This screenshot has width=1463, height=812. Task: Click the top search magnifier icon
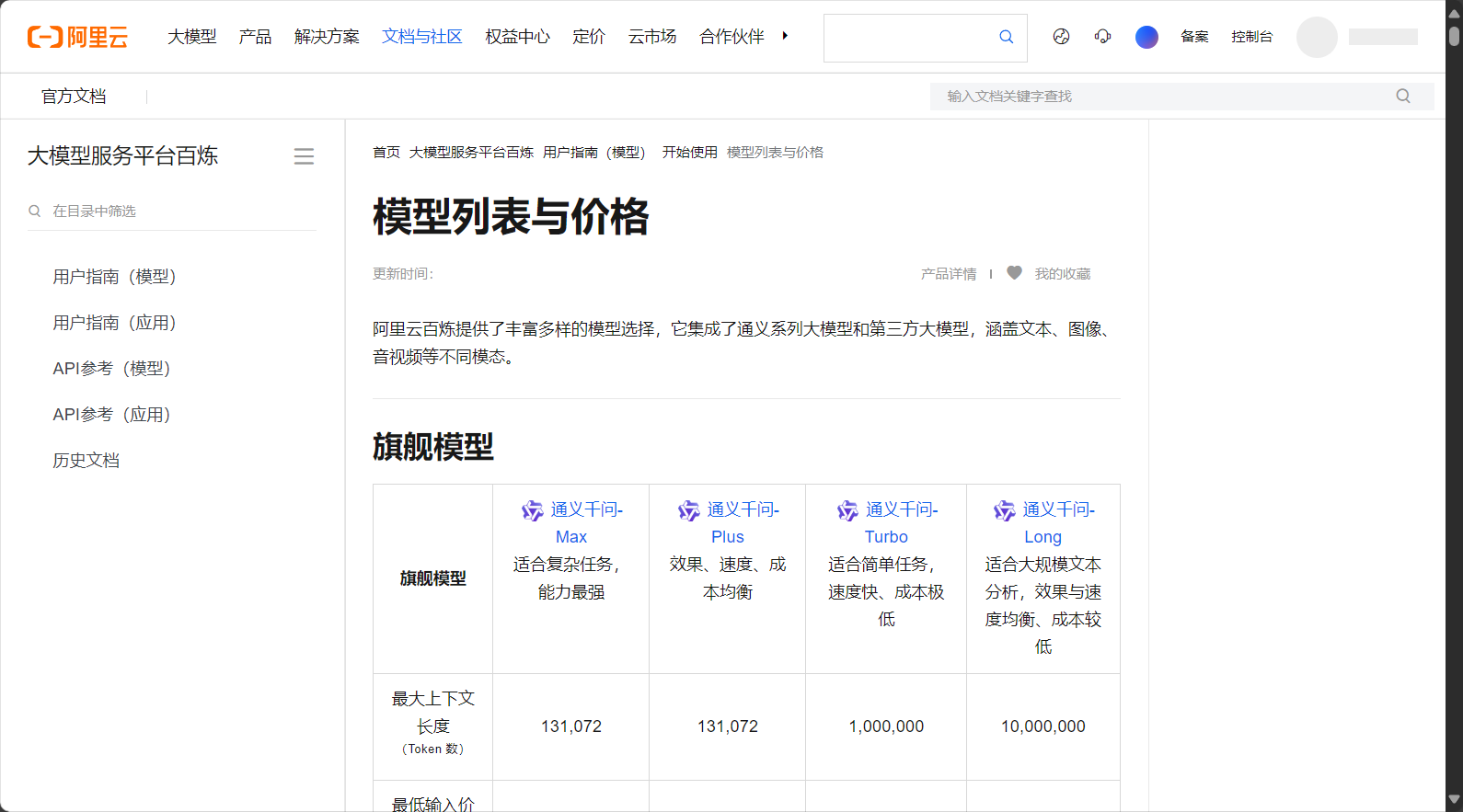coord(1006,37)
